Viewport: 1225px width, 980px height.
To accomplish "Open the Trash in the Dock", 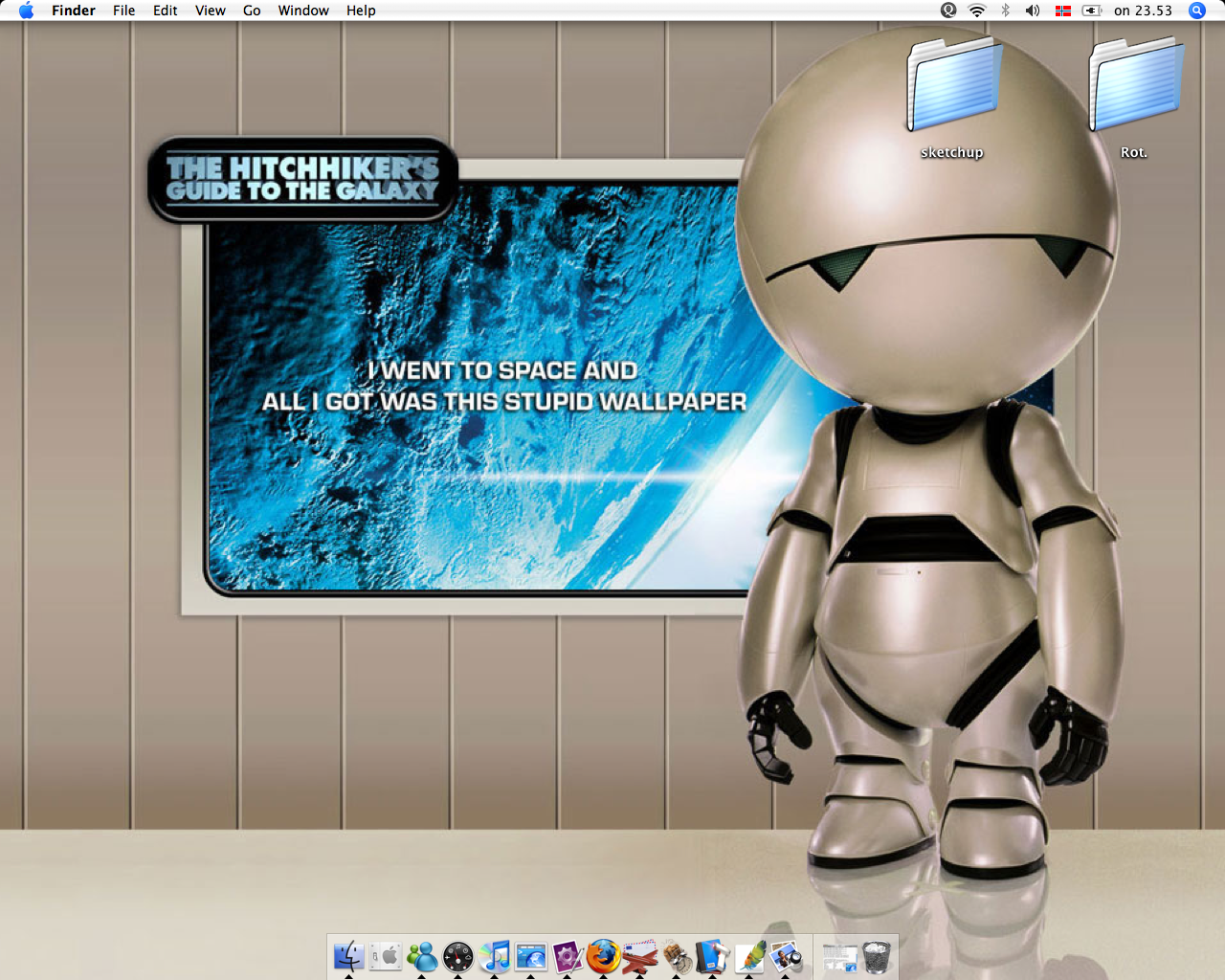I will tap(877, 956).
